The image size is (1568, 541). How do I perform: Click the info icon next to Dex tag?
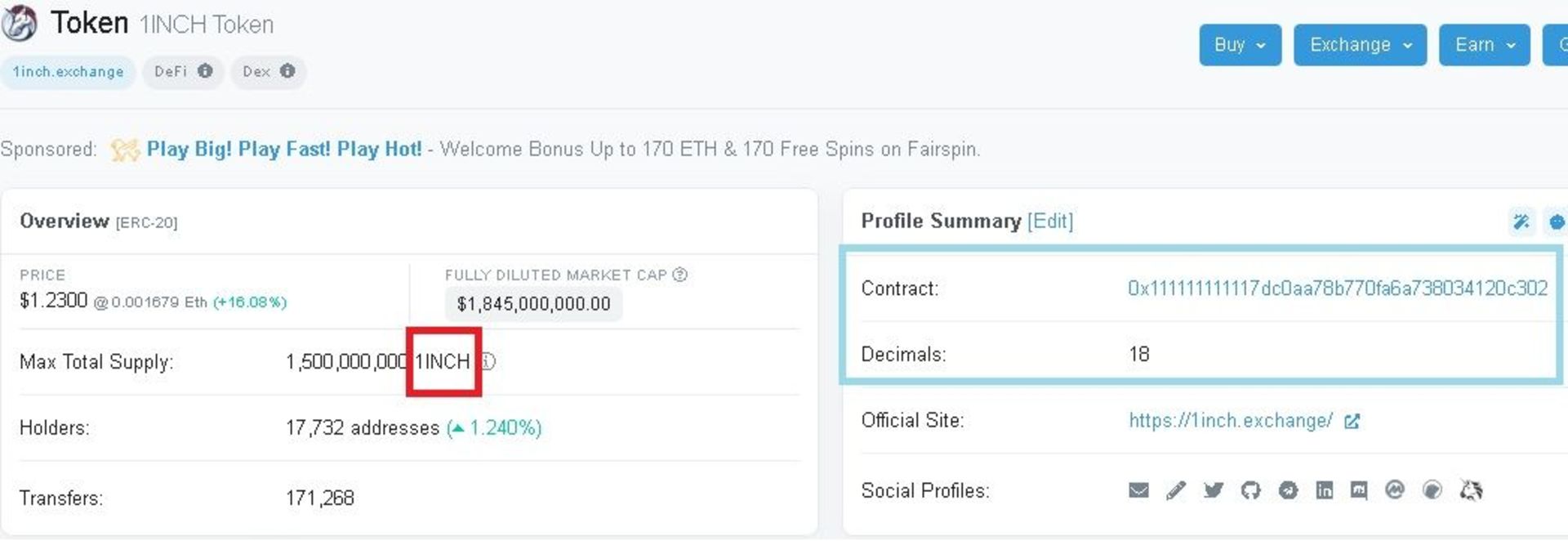tap(287, 71)
